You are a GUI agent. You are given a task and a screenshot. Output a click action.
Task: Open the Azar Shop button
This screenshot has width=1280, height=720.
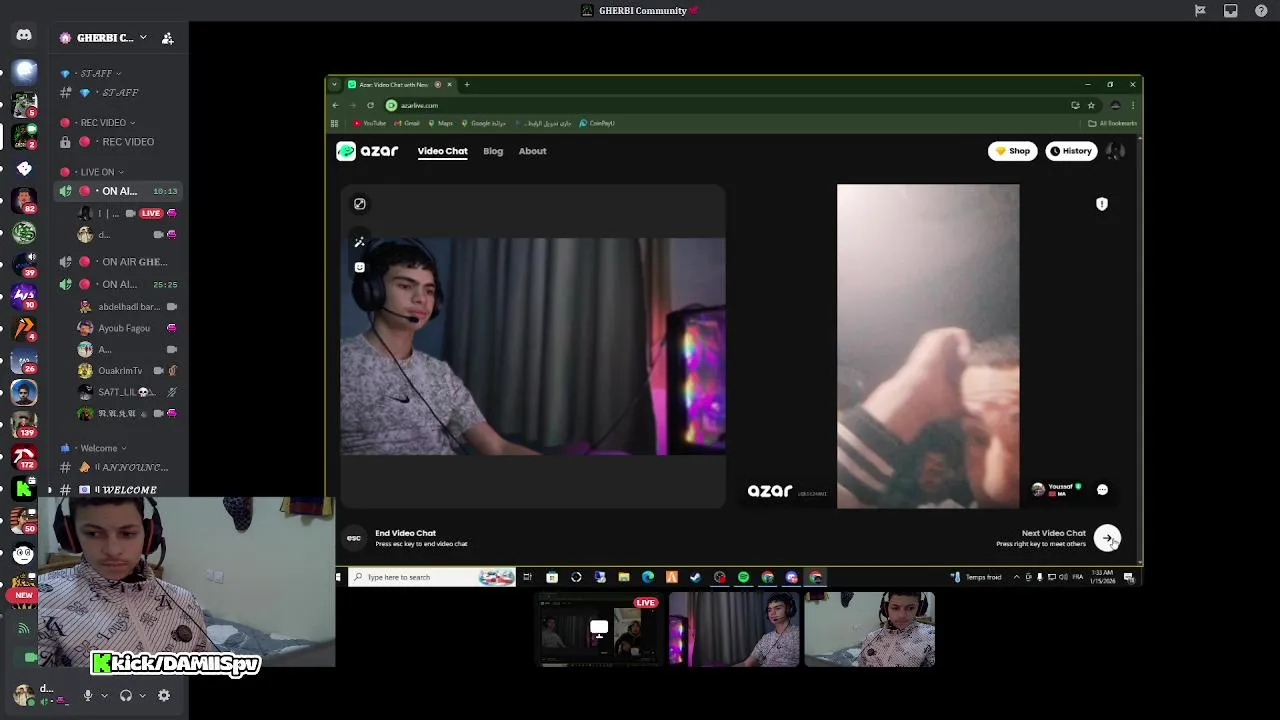pos(1013,151)
